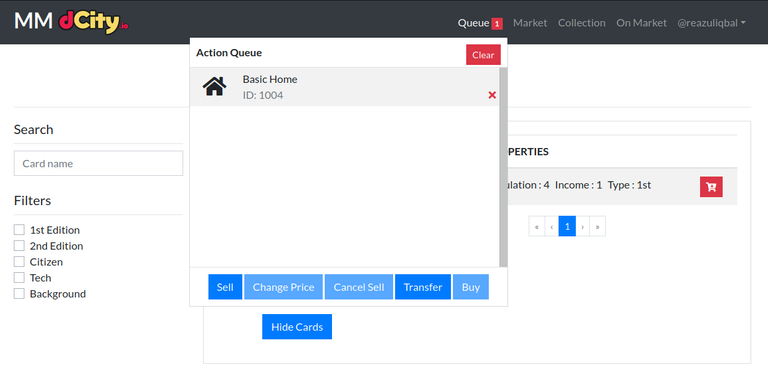Focus the Card name search field

click(x=98, y=164)
